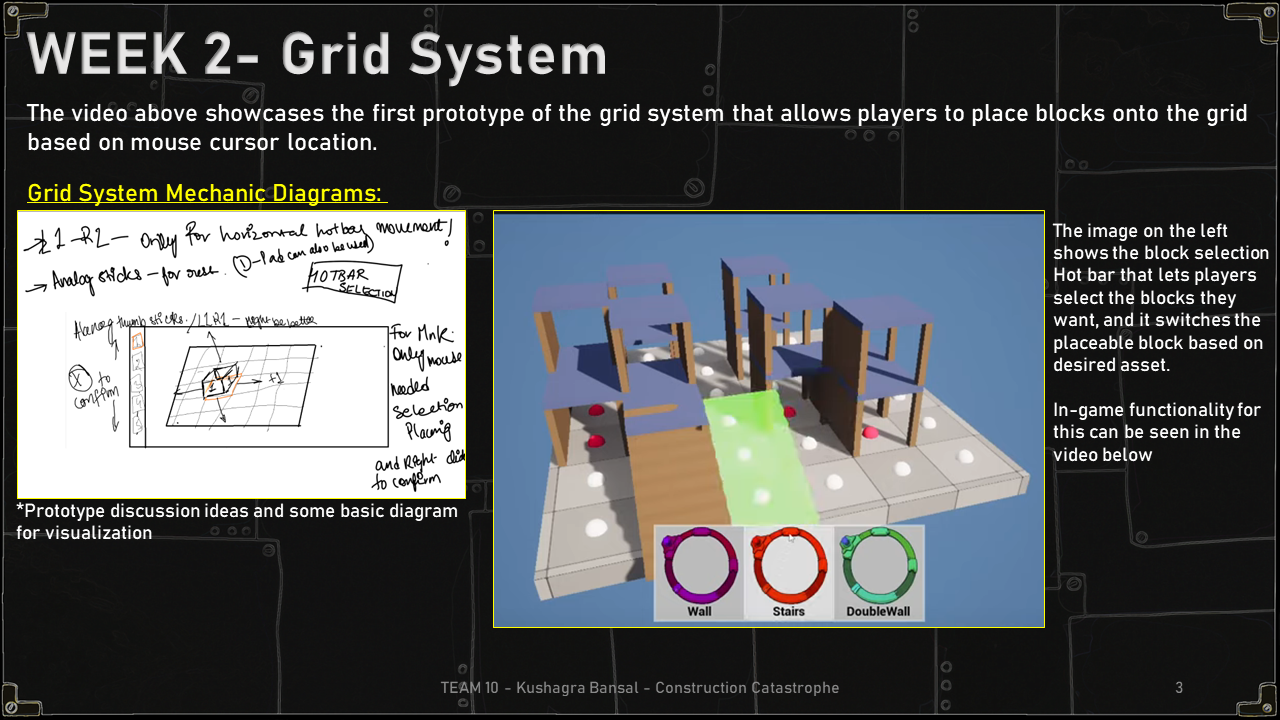Select the prototype discussion ideas caption
The width and height of the screenshot is (1280, 720).
pyautogui.click(x=237, y=522)
